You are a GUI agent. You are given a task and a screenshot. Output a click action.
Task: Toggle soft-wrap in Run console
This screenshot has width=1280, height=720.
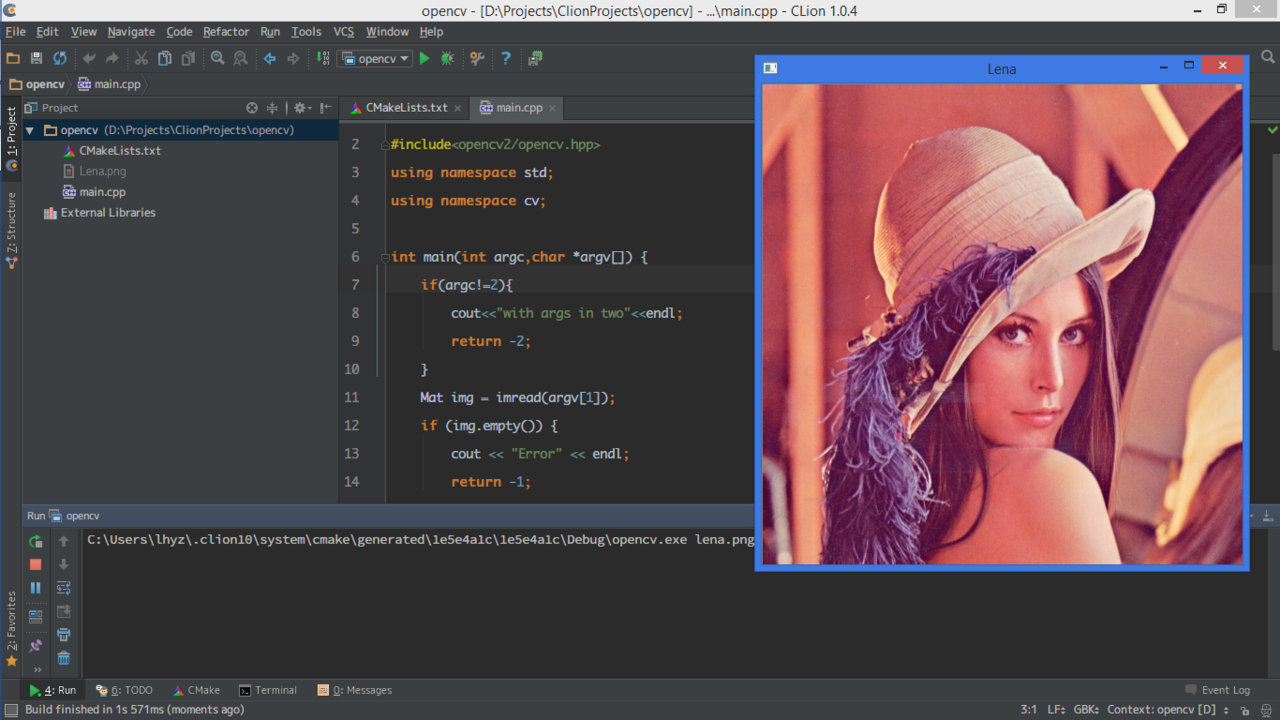tap(64, 588)
